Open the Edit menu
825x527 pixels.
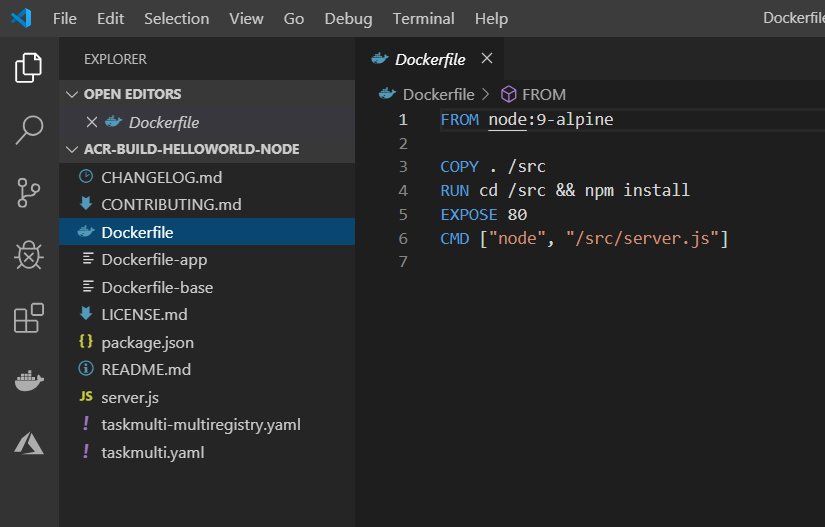point(110,18)
